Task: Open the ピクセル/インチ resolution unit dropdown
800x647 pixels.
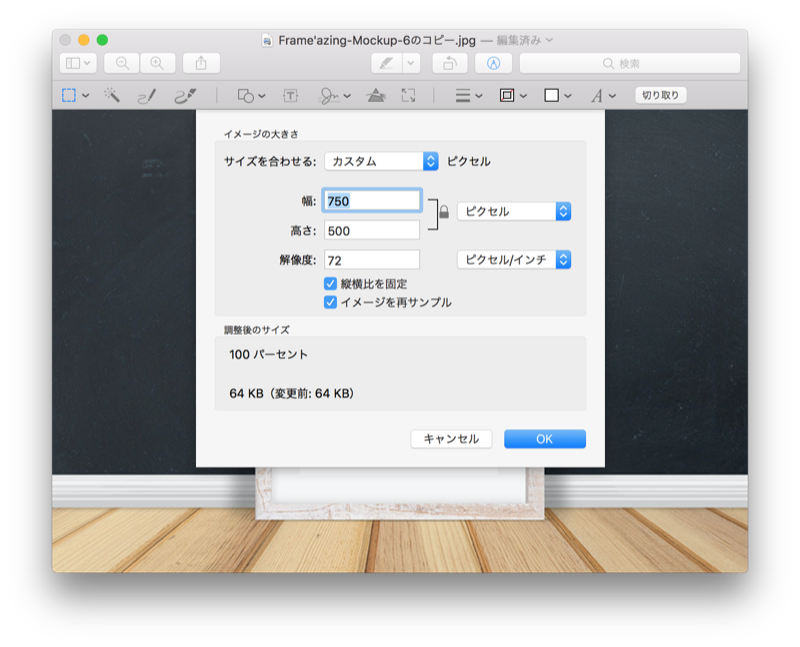Action: [x=514, y=260]
